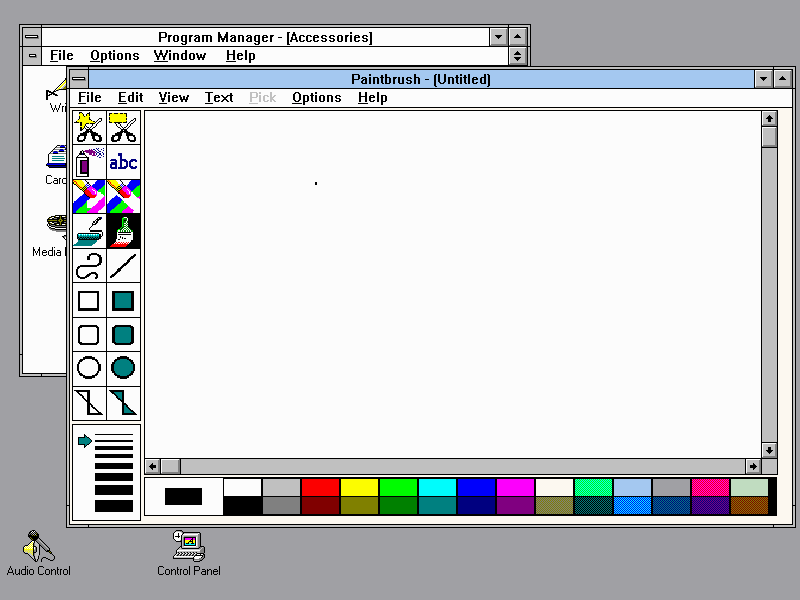Select the Curve drawing tool
Image resolution: width=800 pixels, height=600 pixels.
point(89,265)
